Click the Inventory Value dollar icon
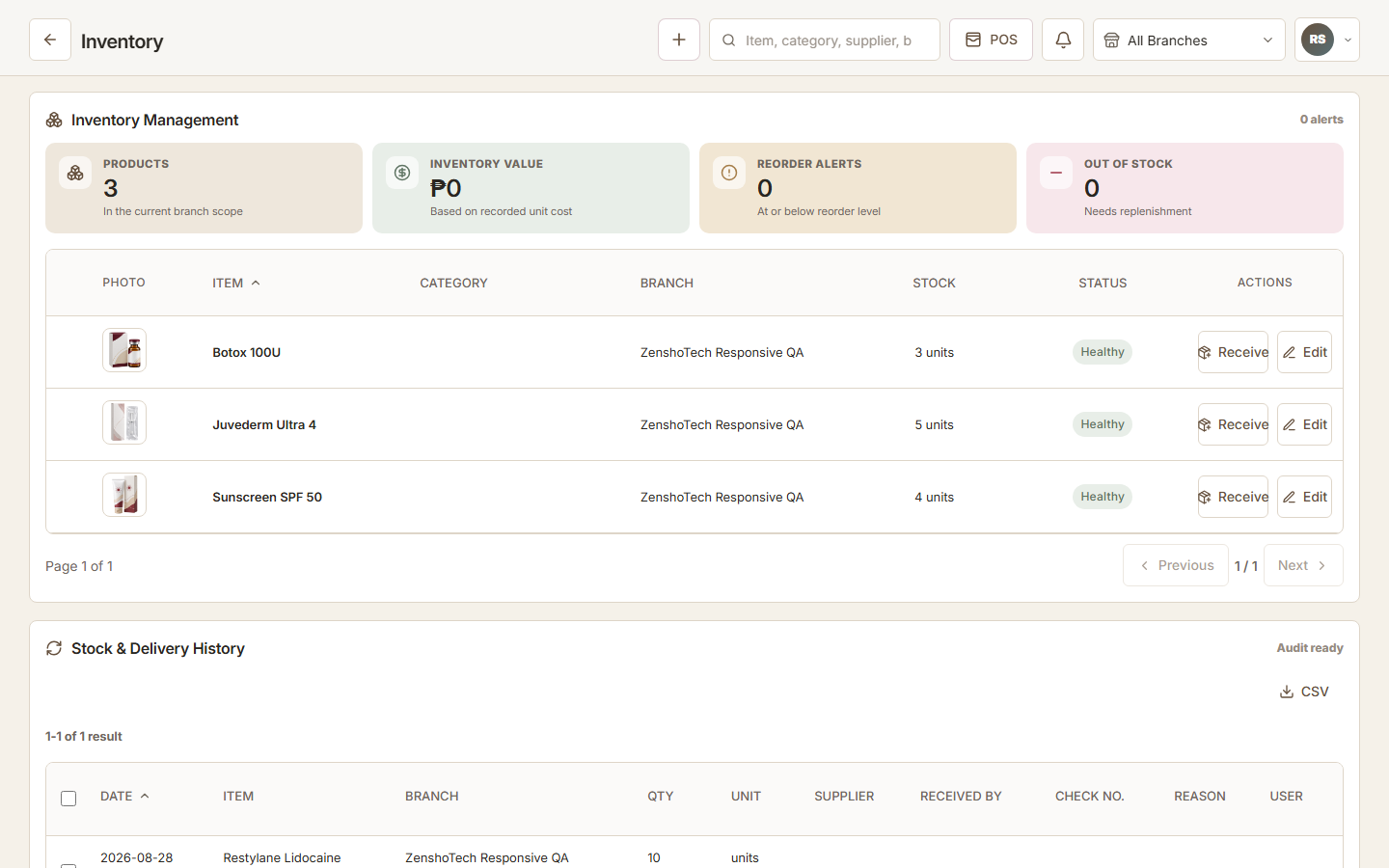The image size is (1389, 868). click(402, 173)
